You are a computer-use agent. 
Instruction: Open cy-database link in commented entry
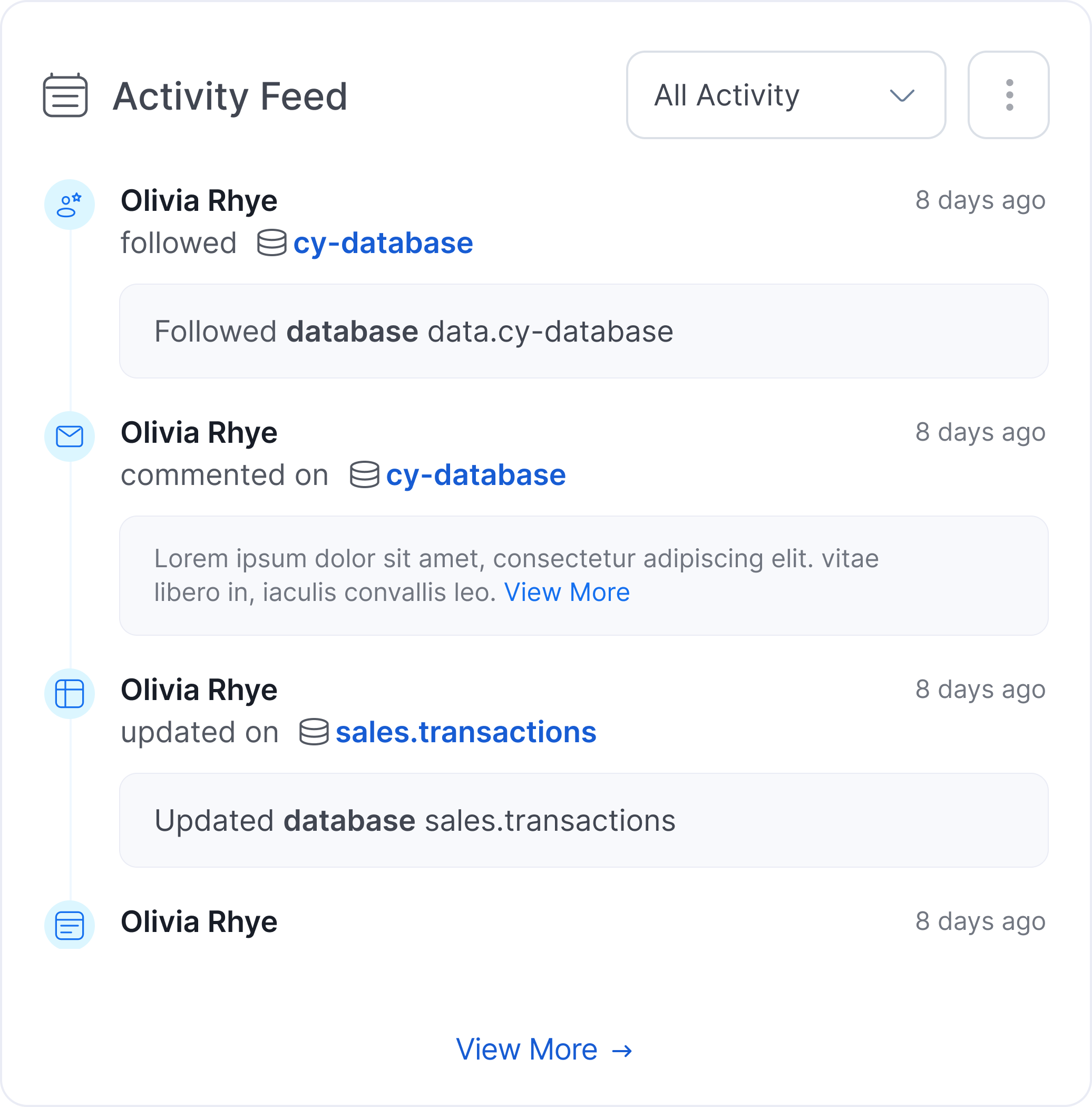(476, 475)
